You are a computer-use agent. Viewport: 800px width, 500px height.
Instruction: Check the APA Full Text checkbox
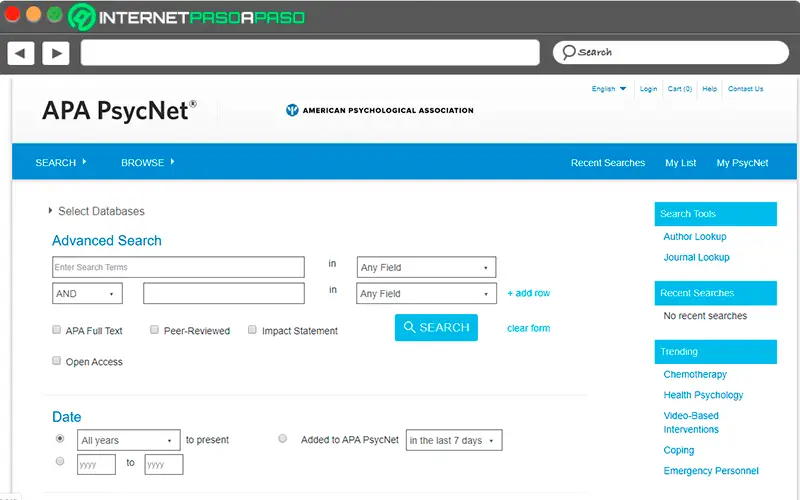(x=57, y=330)
